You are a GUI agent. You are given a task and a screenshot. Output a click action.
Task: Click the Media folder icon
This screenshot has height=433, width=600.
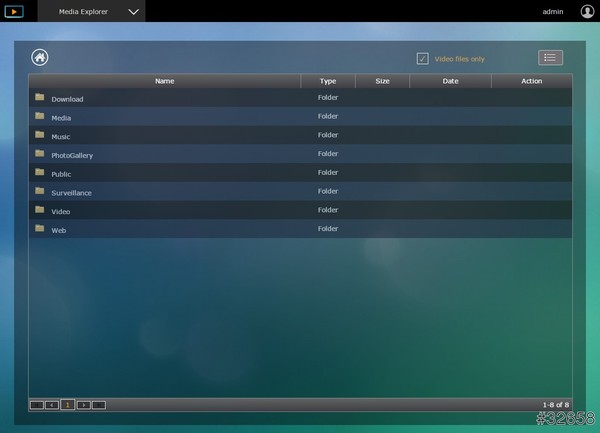pyautogui.click(x=40, y=116)
